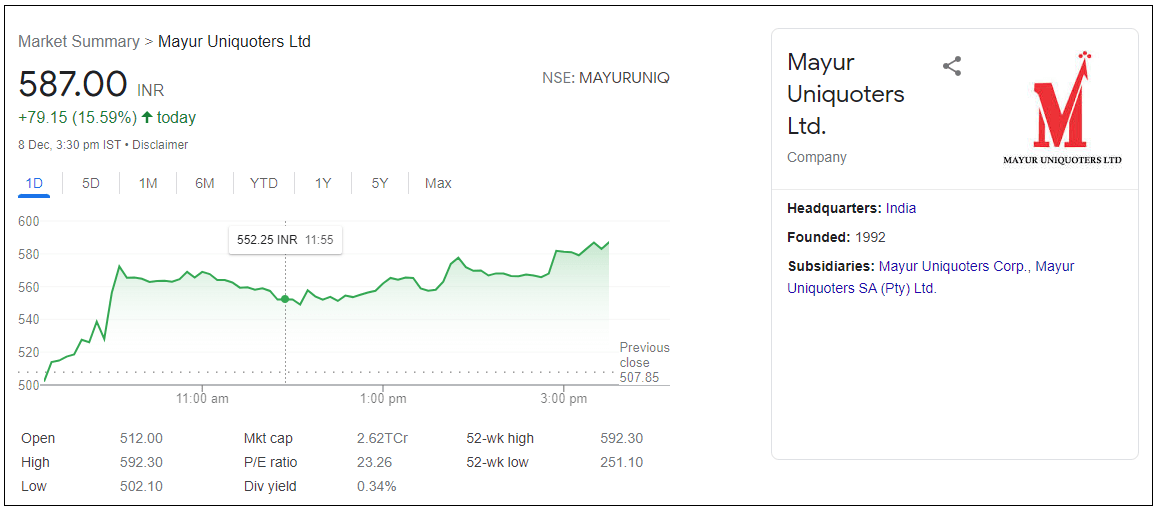Screen dimensions: 1158x509
Task: Click the 552.25 INR price tooltip
Action: pyautogui.click(x=285, y=240)
